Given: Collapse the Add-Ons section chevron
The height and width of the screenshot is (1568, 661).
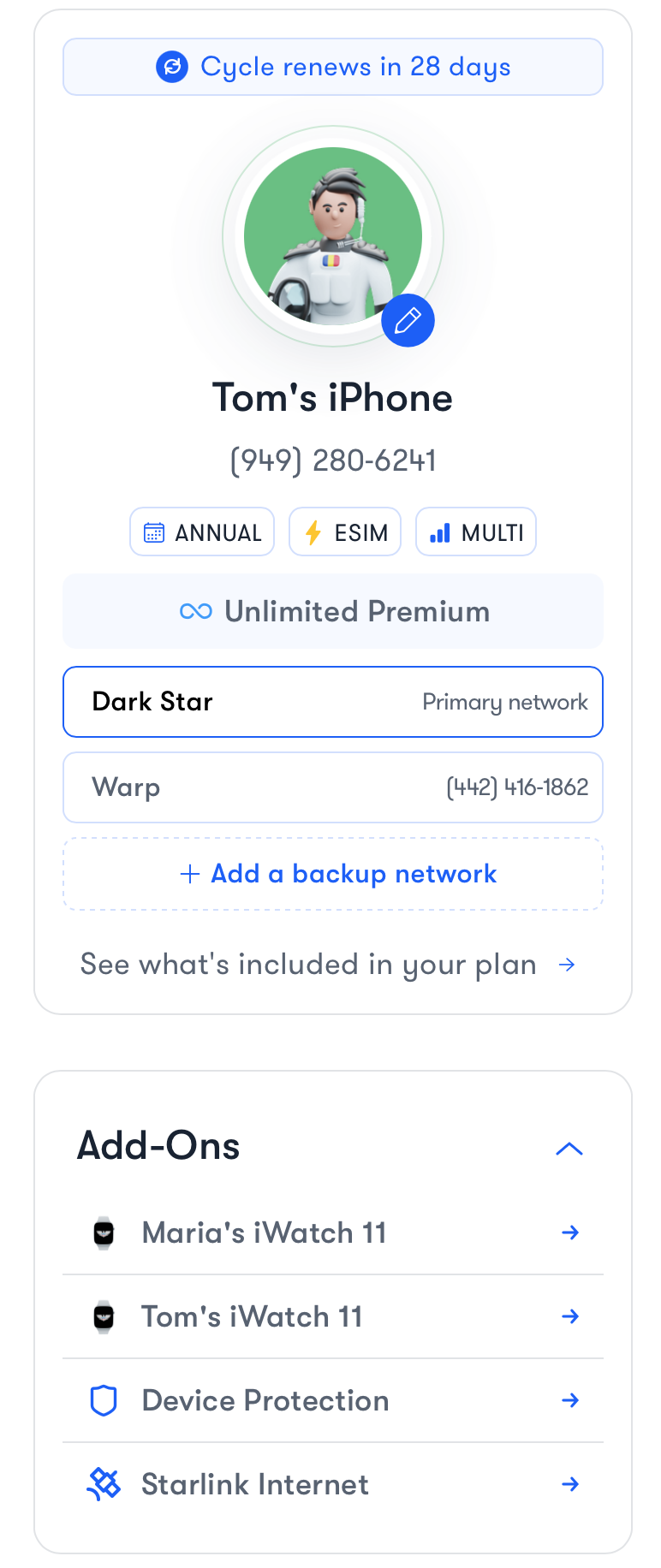Looking at the screenshot, I should 569,1149.
